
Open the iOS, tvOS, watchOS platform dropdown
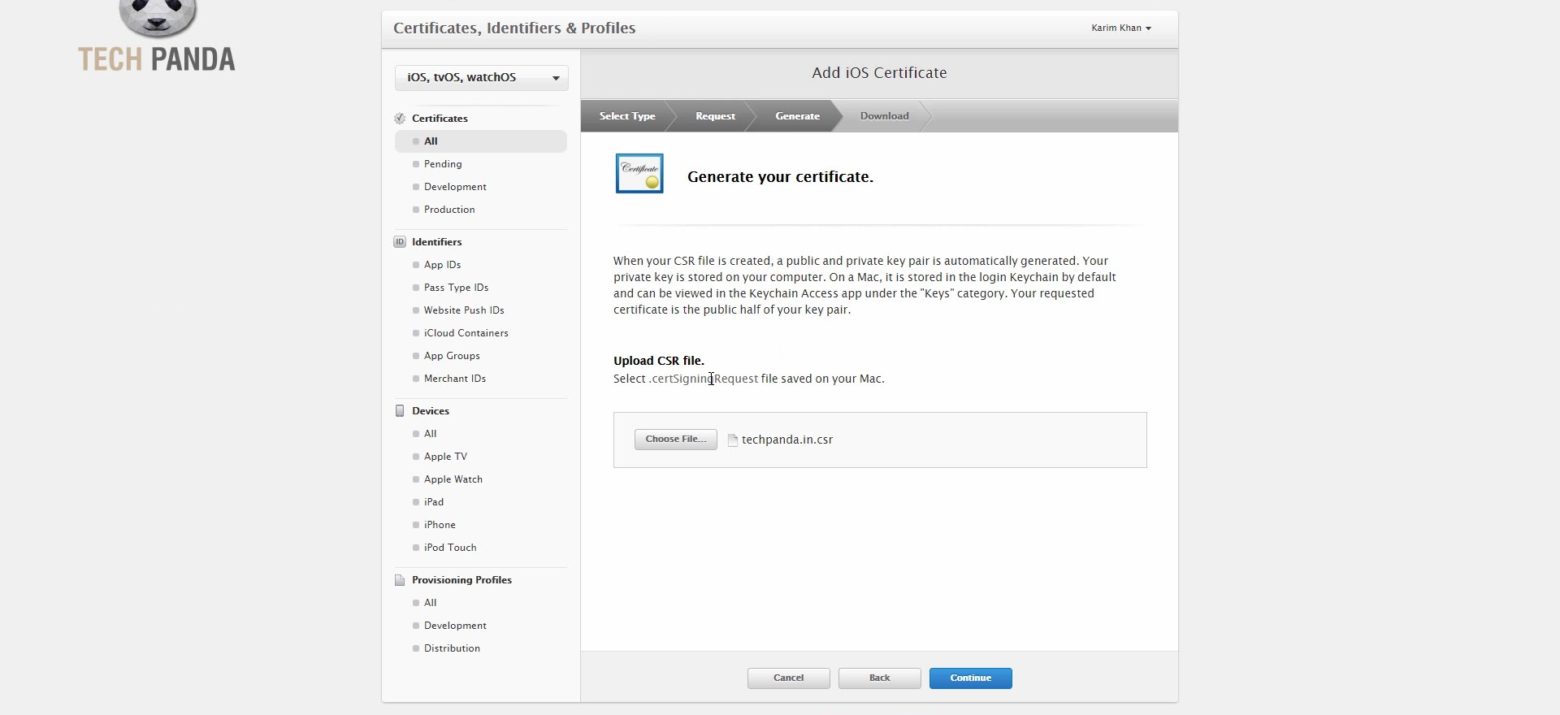pyautogui.click(x=482, y=78)
